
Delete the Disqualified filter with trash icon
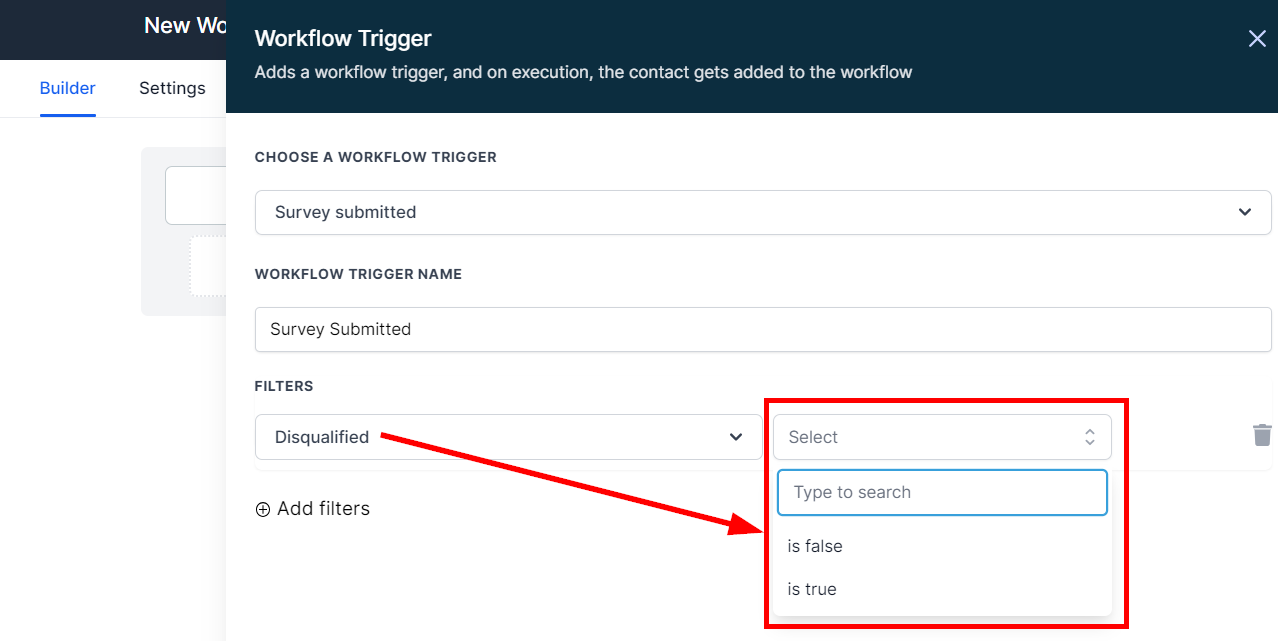click(1262, 435)
